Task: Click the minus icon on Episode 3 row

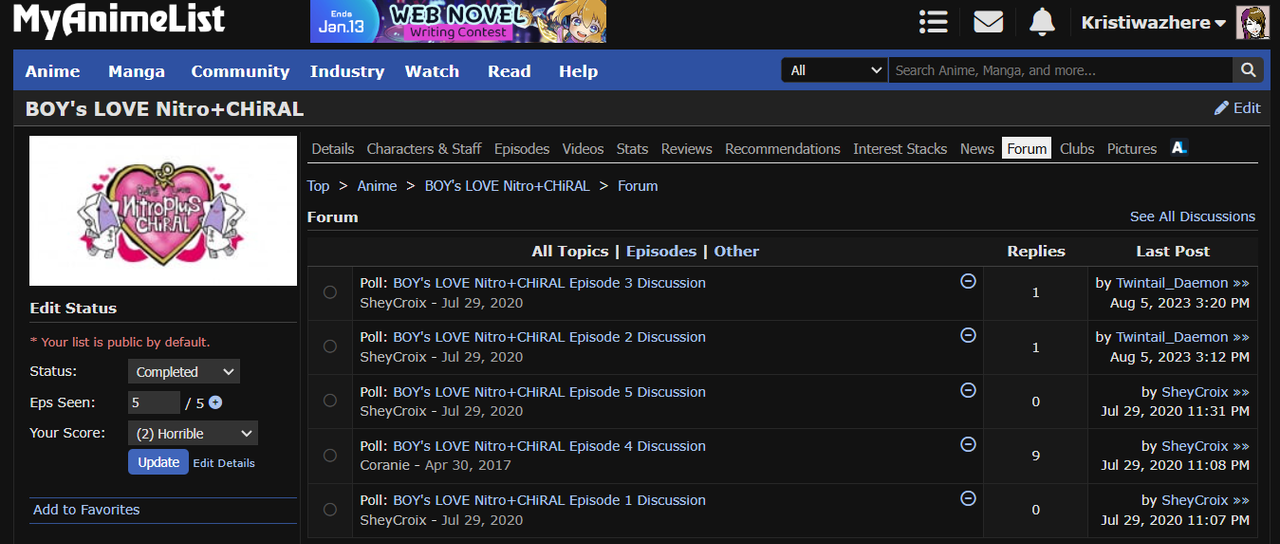Action: pos(968,281)
